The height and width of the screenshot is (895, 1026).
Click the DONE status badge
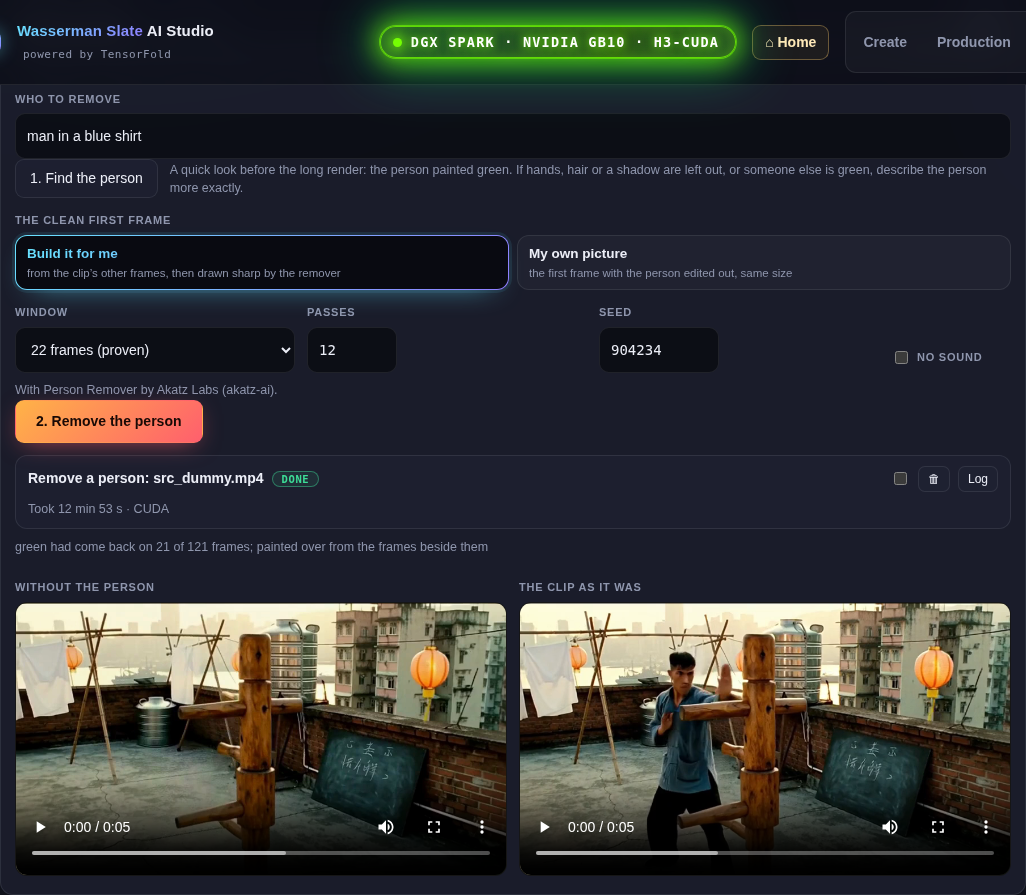point(295,479)
